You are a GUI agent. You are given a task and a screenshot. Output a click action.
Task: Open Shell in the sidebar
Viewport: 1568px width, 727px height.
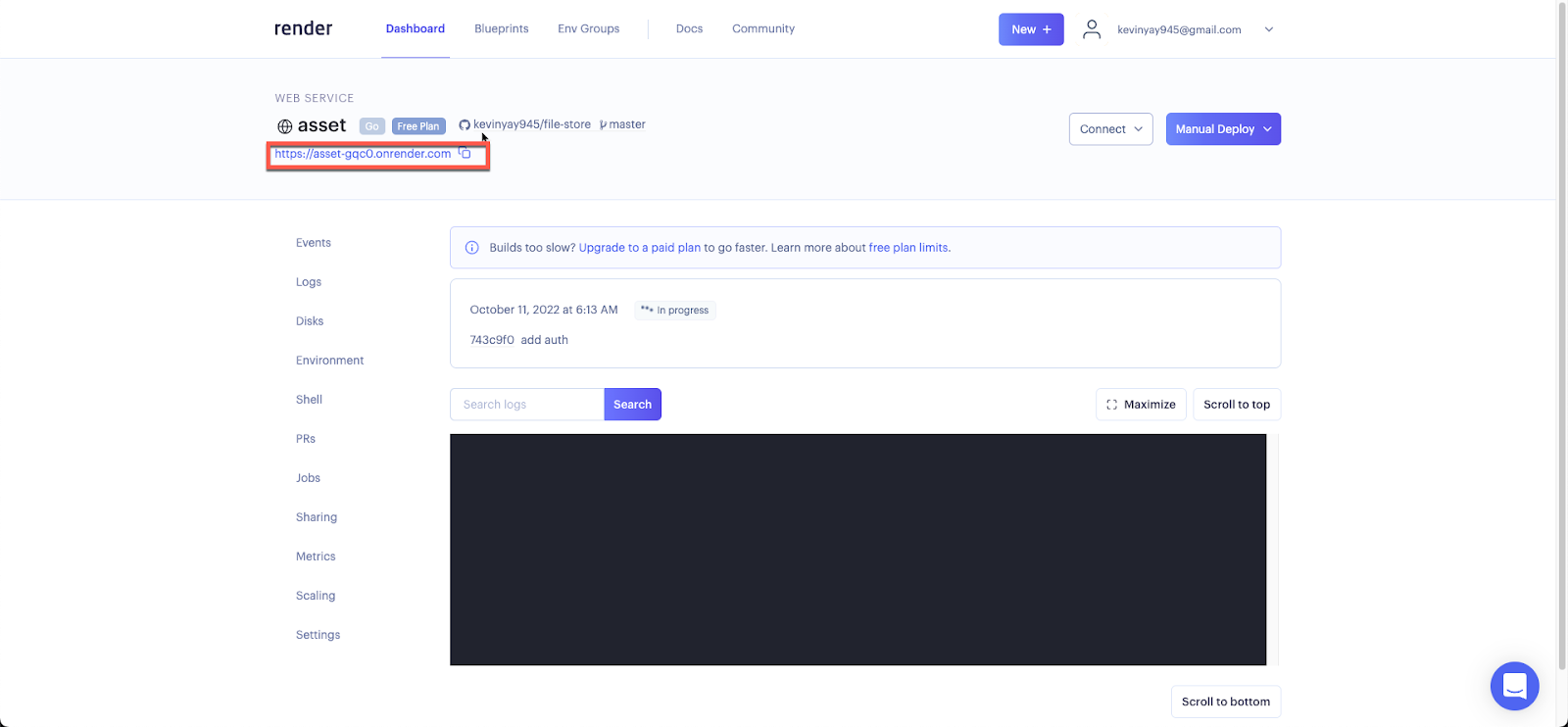309,400
